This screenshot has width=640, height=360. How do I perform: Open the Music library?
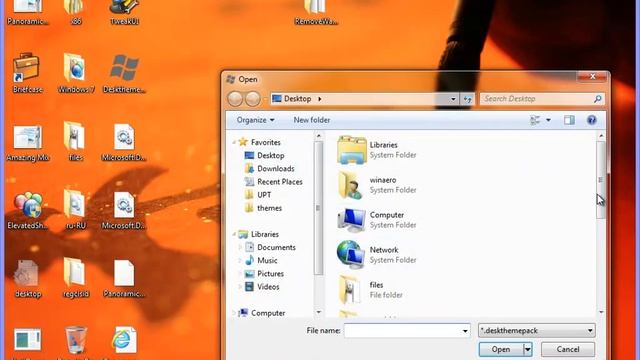click(x=261, y=260)
